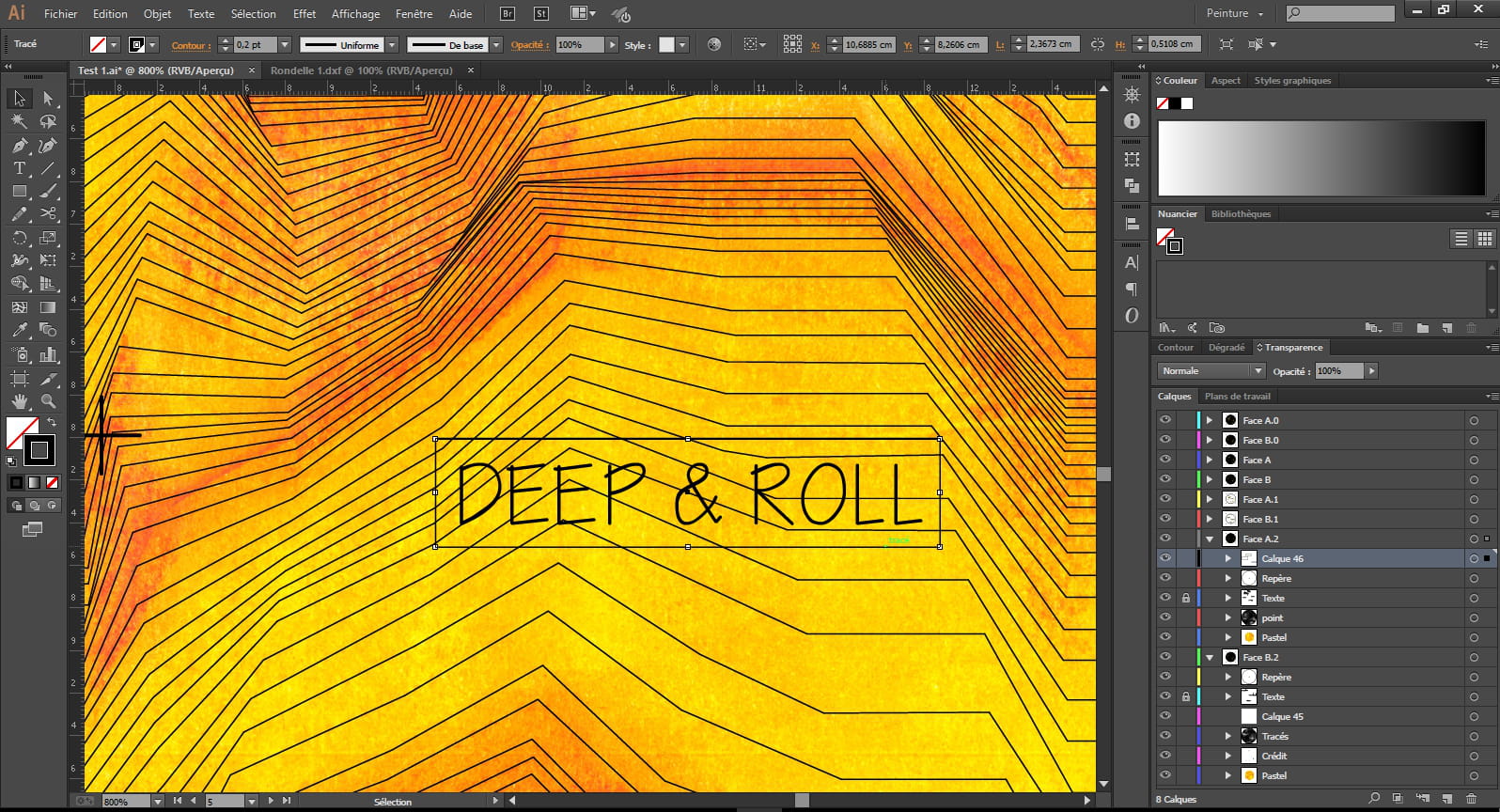Toggle constrain width and height proportions link
1500x812 pixels.
1098,44
